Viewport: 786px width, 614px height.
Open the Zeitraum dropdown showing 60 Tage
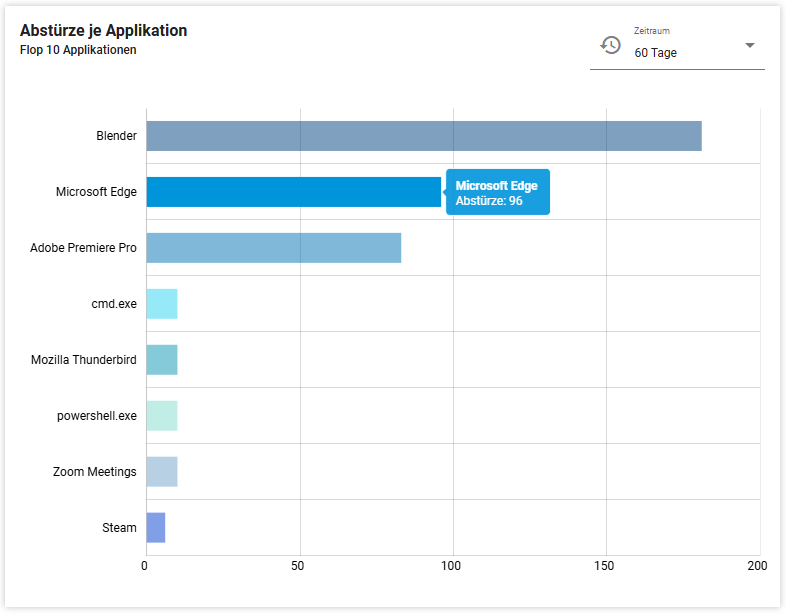click(680, 52)
